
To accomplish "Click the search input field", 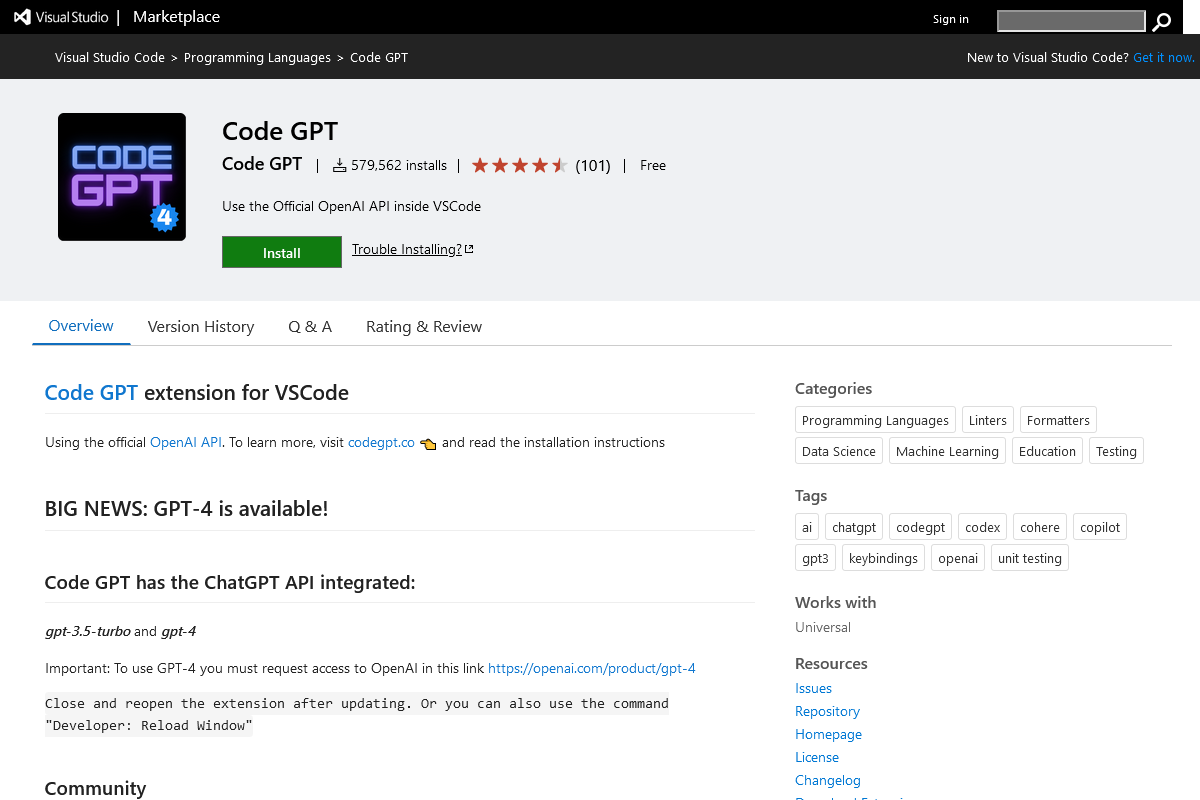I will (1070, 20).
